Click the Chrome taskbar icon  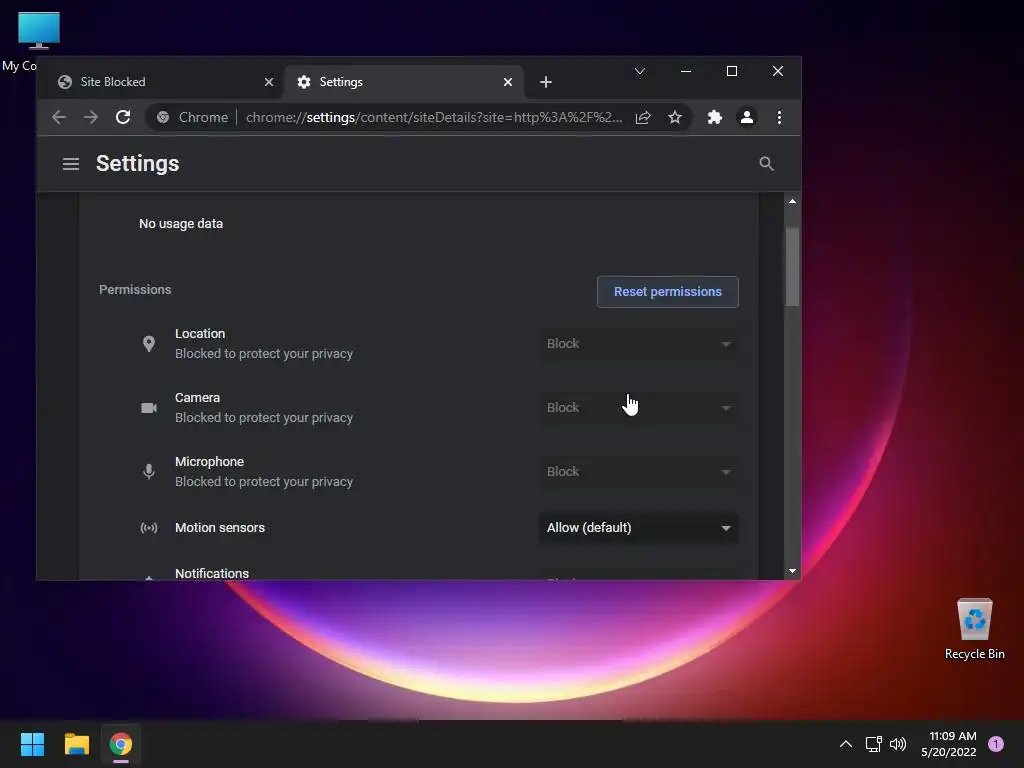[121, 744]
